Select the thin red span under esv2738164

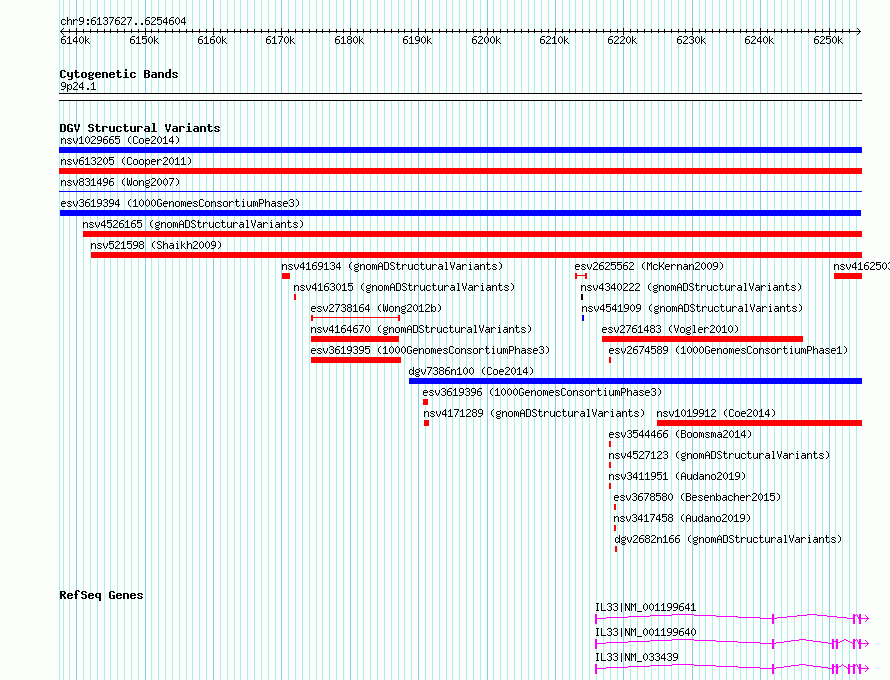pyautogui.click(x=355, y=318)
